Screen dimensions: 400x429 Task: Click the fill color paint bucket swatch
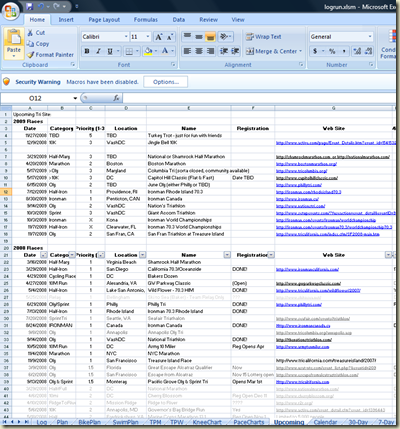(148, 51)
